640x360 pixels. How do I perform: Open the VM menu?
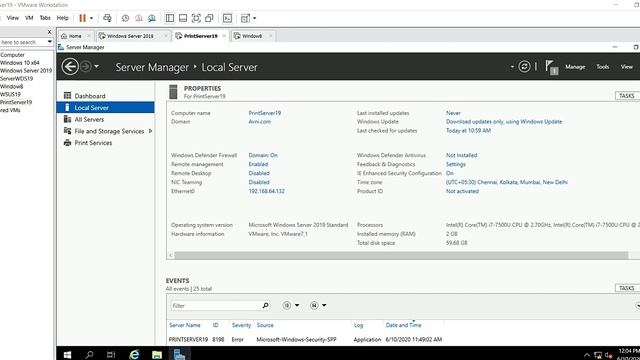point(29,18)
